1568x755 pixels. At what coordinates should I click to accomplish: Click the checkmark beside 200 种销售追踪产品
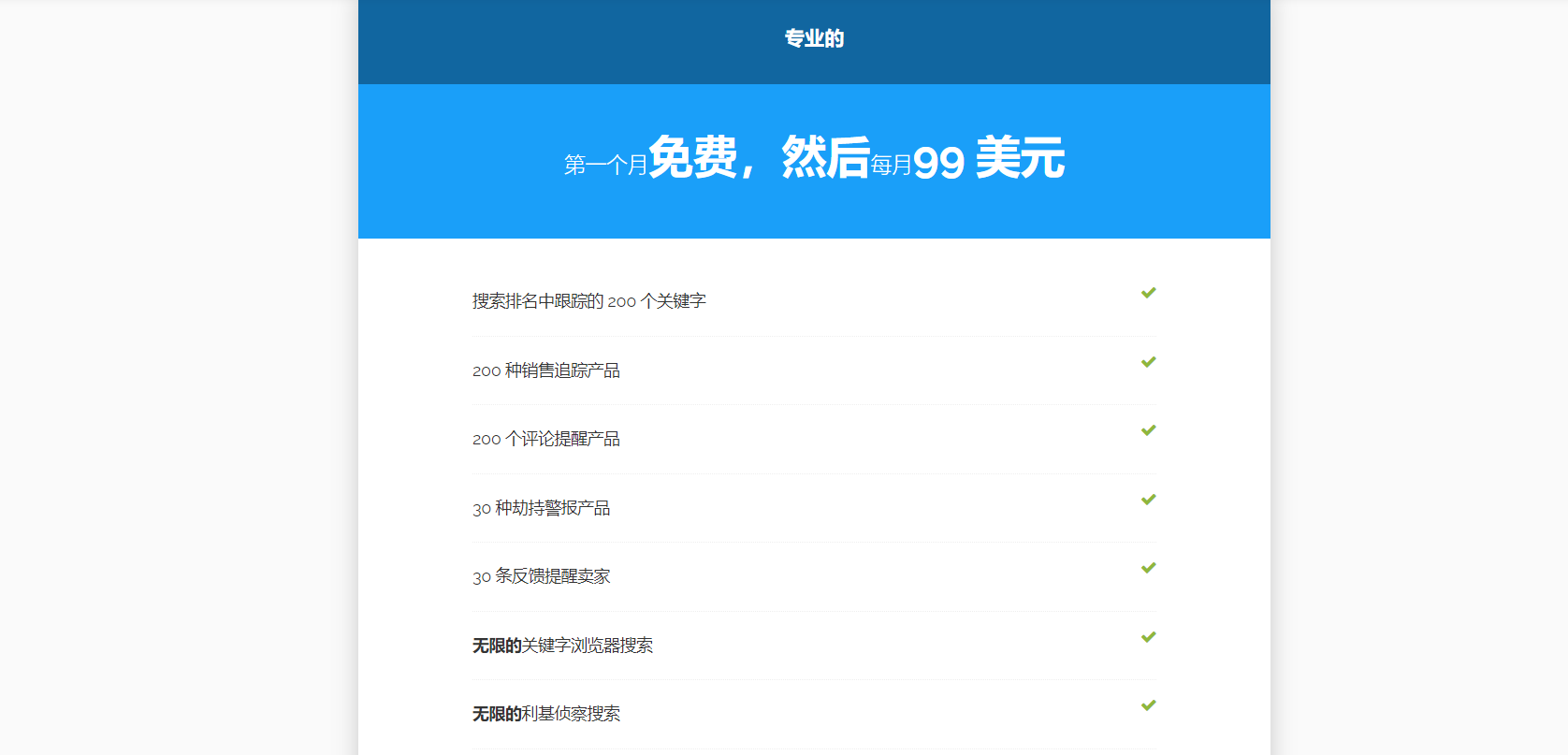(x=1149, y=362)
